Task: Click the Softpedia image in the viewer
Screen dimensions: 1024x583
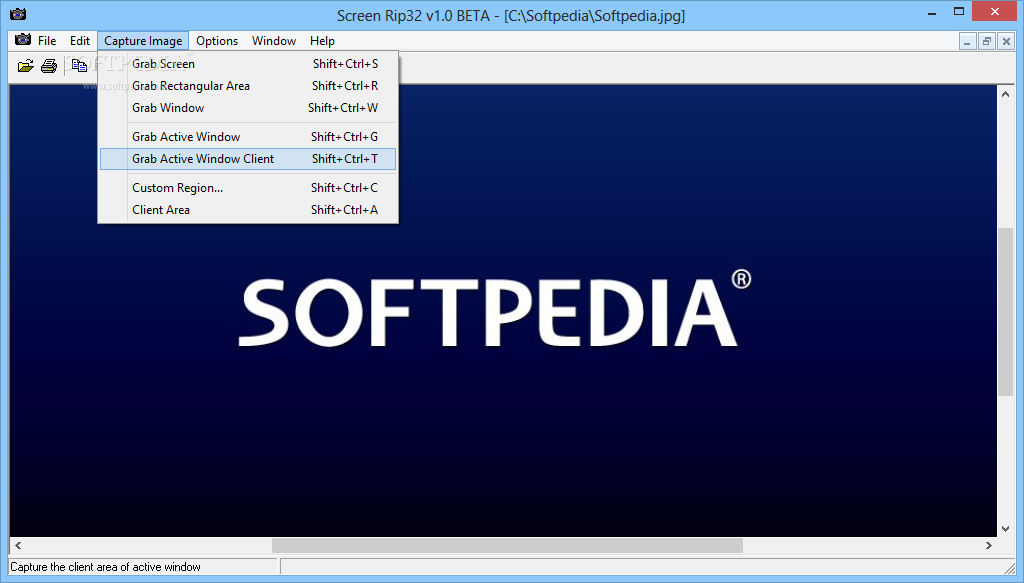Action: pyautogui.click(x=503, y=311)
